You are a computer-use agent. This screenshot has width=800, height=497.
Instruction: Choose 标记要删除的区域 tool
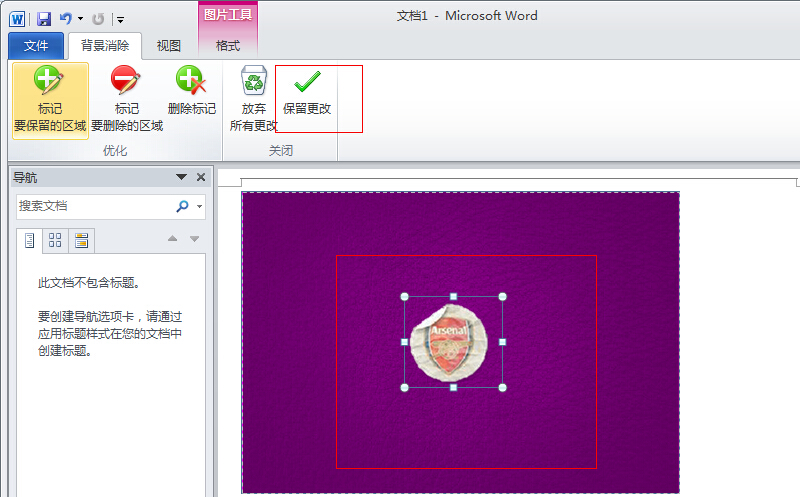[127, 100]
